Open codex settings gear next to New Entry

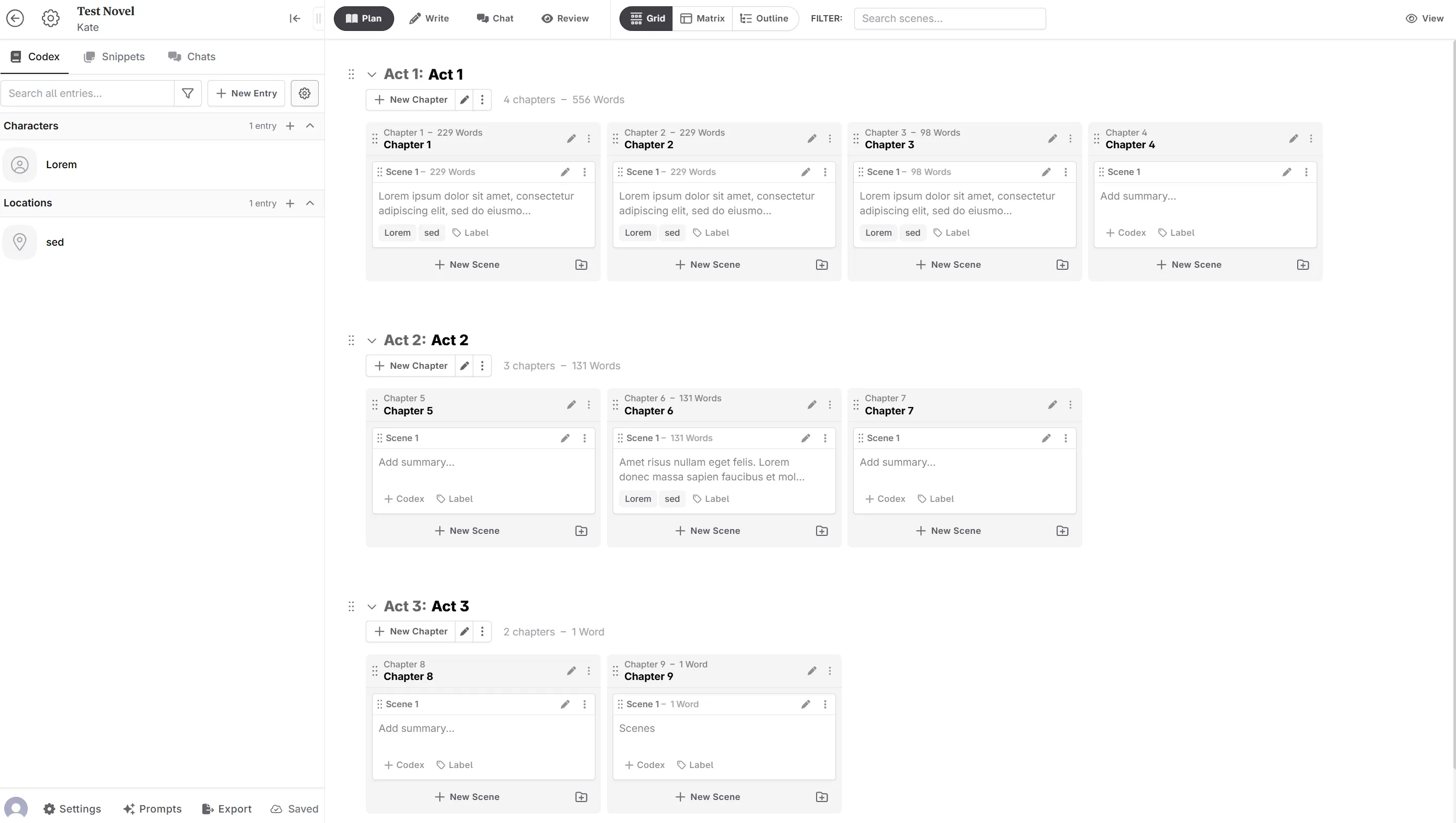pos(305,93)
